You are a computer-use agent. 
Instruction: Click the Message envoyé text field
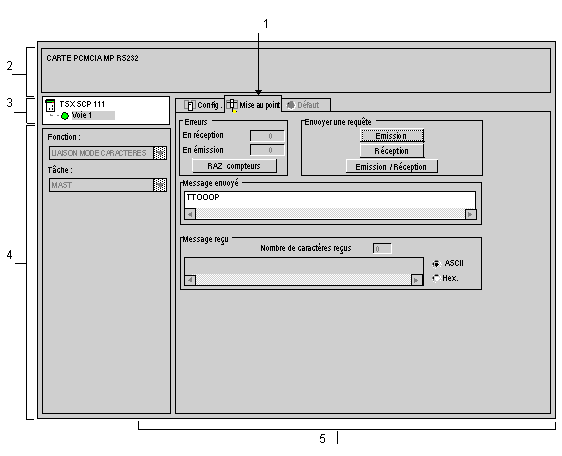click(x=330, y=200)
